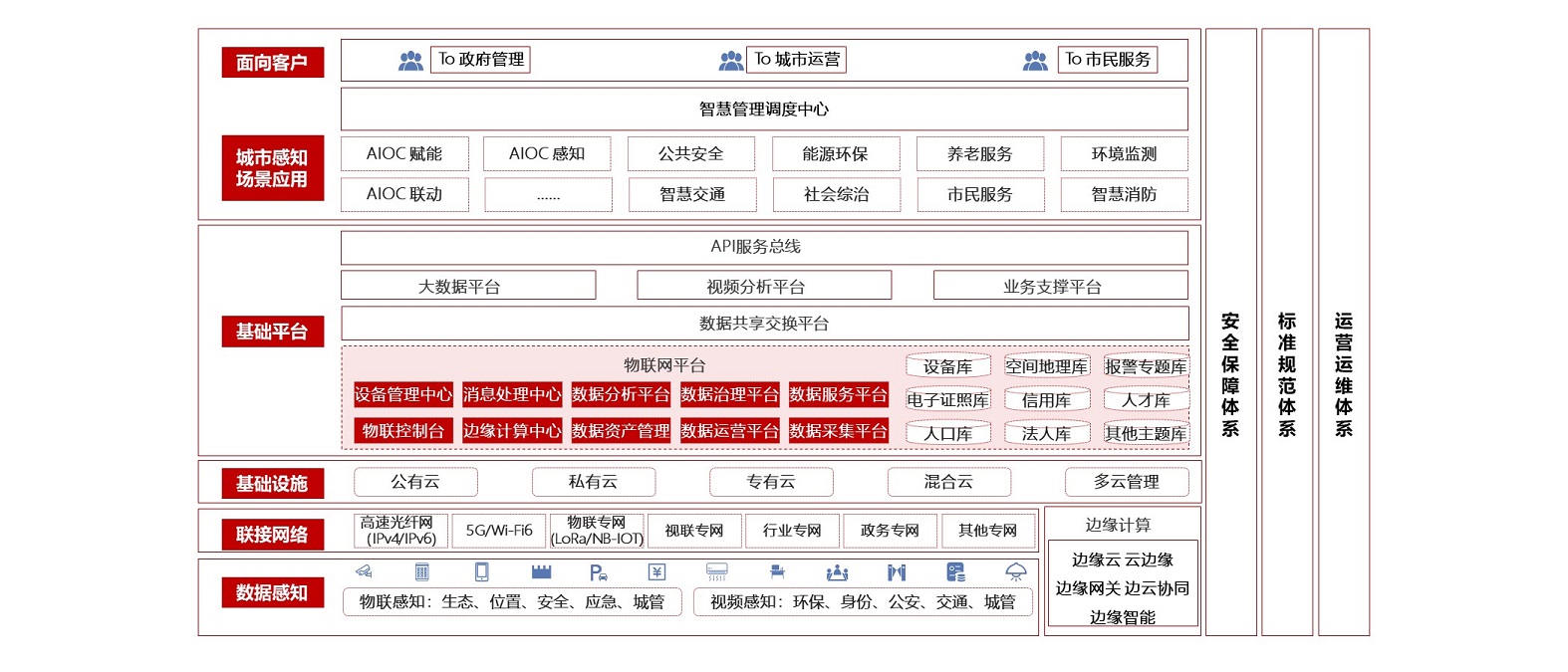The height and width of the screenshot is (672, 1568).
Task: Click the 运营运维体系 vertical column
Action: click(1344, 332)
